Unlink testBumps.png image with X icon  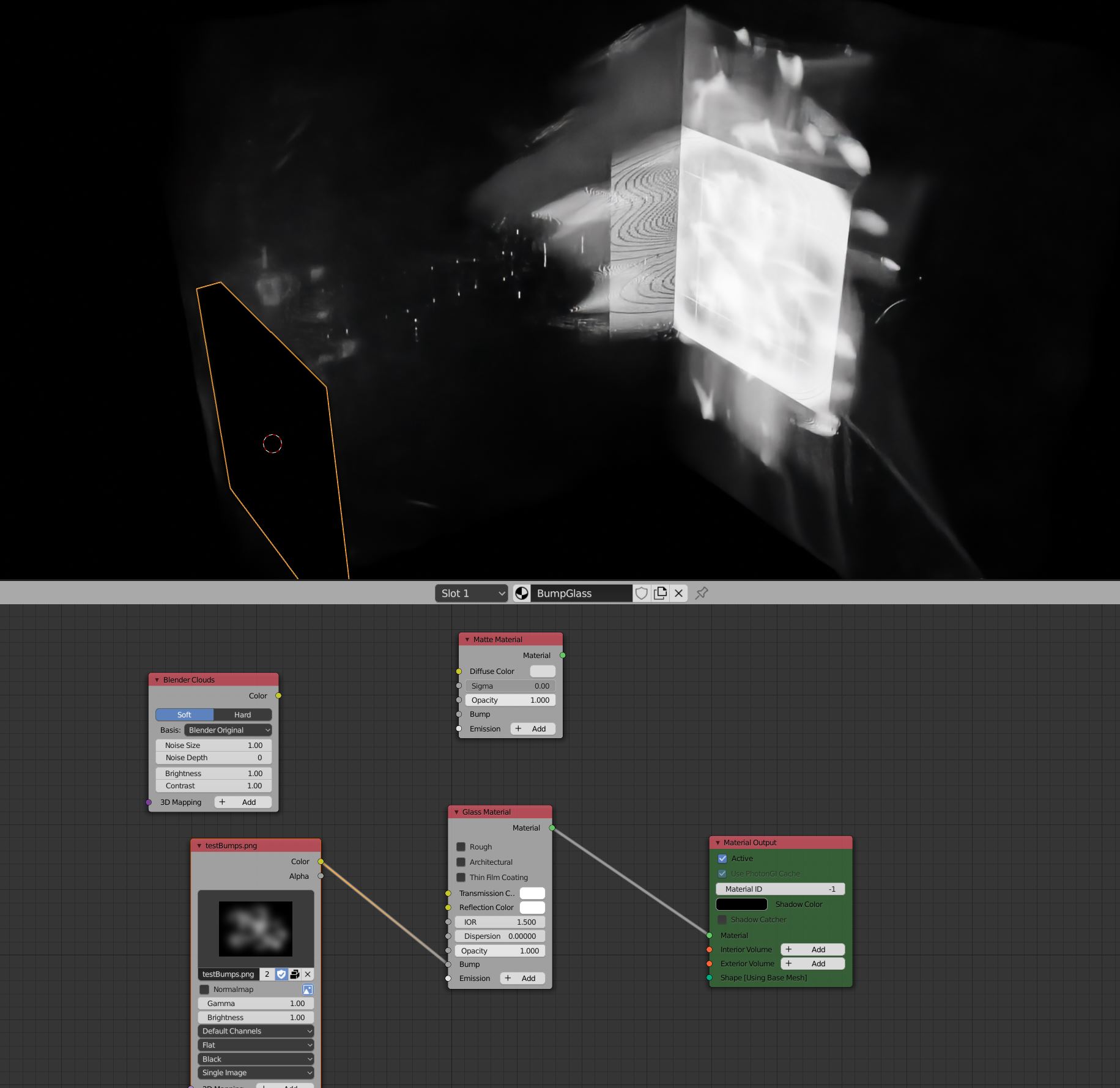point(308,974)
